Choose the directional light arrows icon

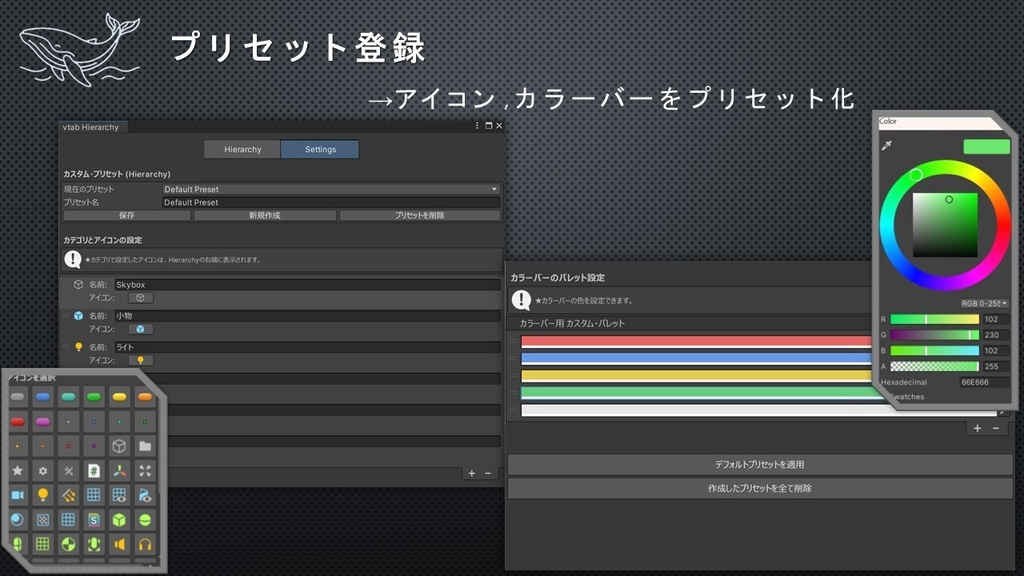(x=69, y=495)
